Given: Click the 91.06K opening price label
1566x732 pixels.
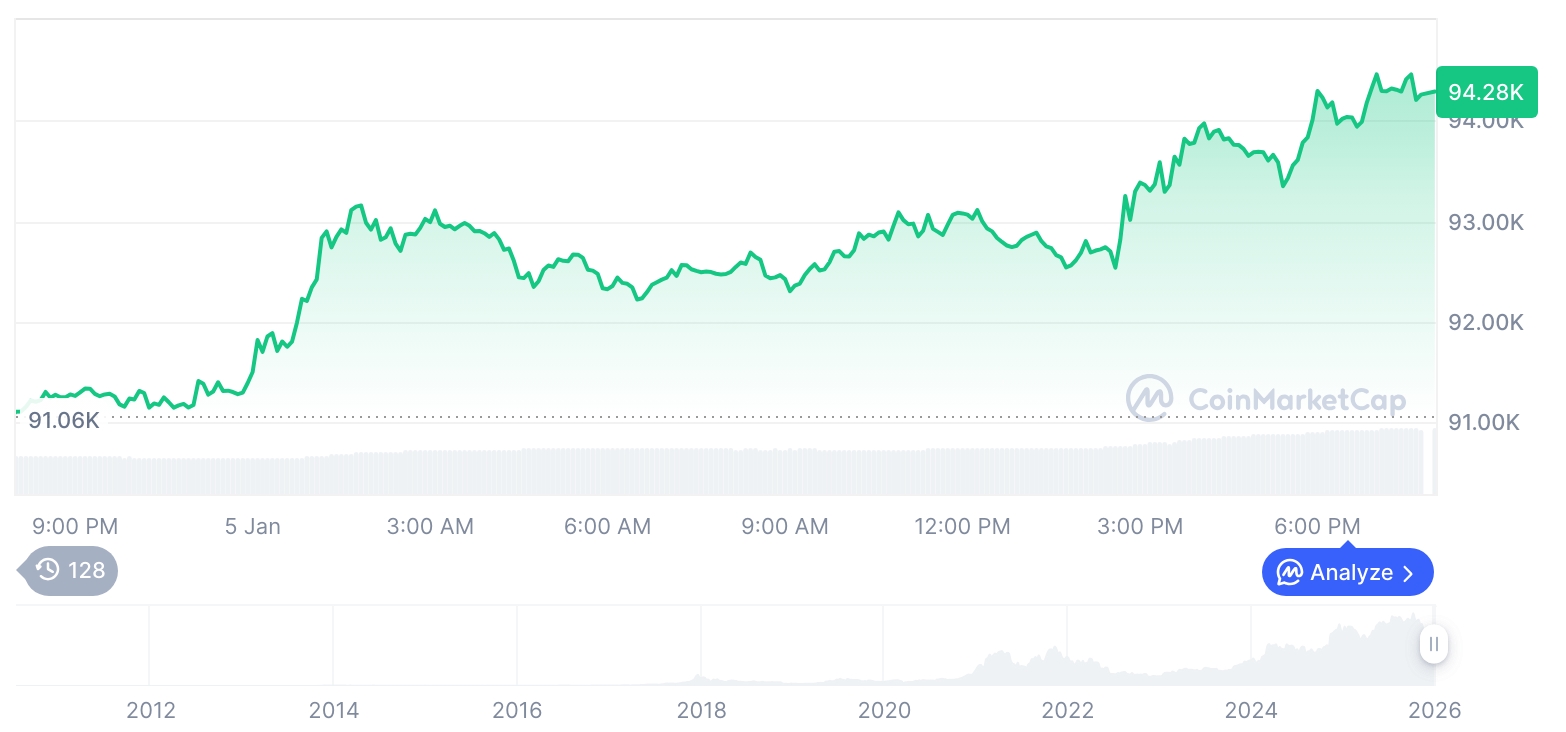Looking at the screenshot, I should [64, 420].
